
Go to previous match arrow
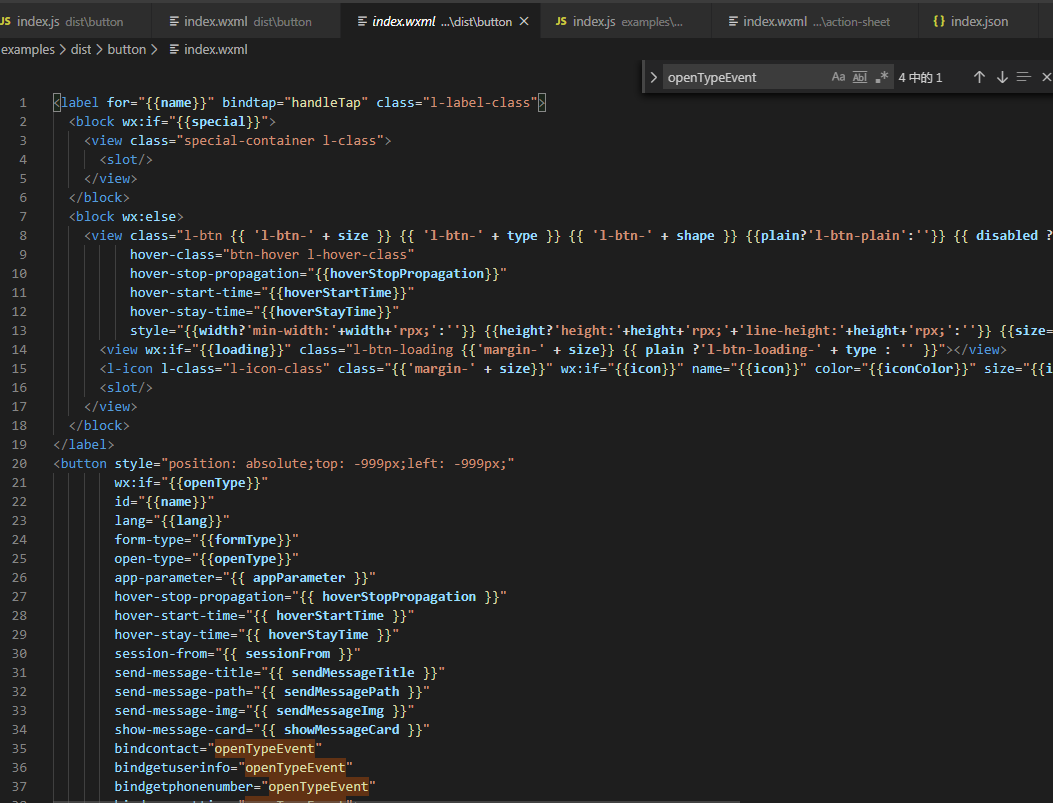979,77
